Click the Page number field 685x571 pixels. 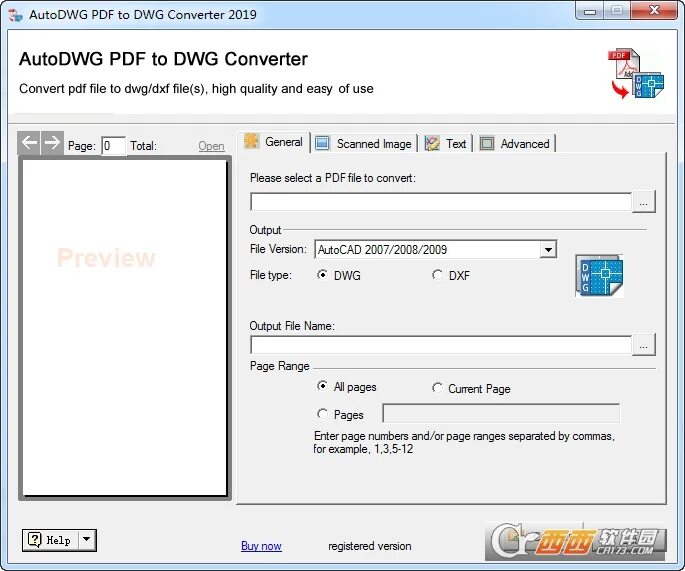tap(114, 145)
